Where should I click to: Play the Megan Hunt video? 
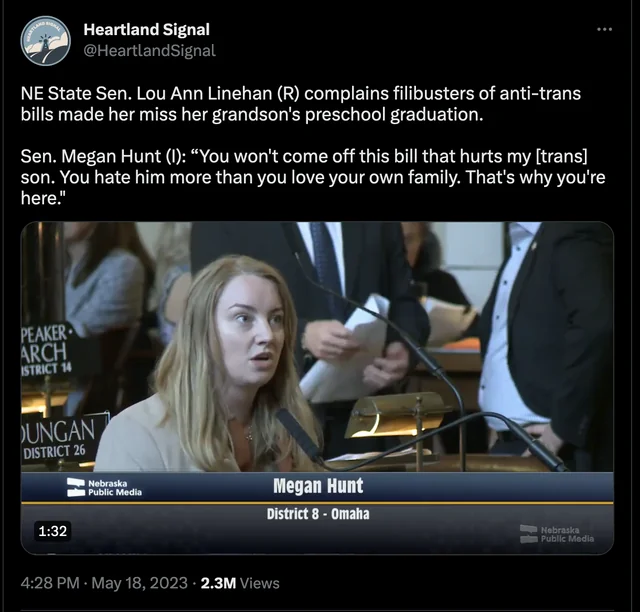(x=317, y=388)
